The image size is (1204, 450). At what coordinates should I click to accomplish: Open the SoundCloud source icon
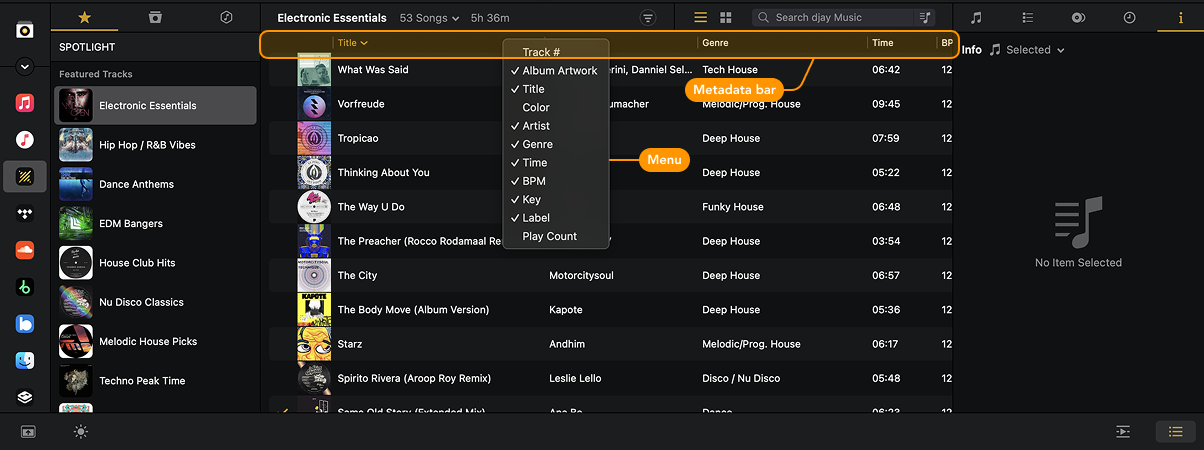tap(25, 250)
